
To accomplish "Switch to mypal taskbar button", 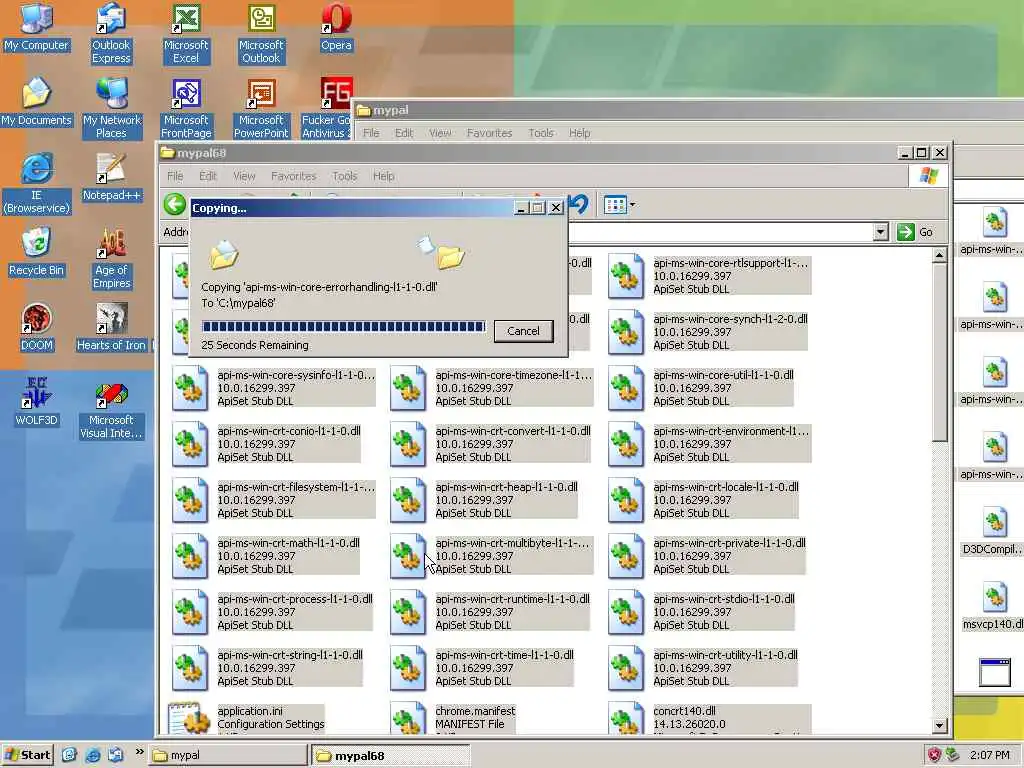I will 227,755.
